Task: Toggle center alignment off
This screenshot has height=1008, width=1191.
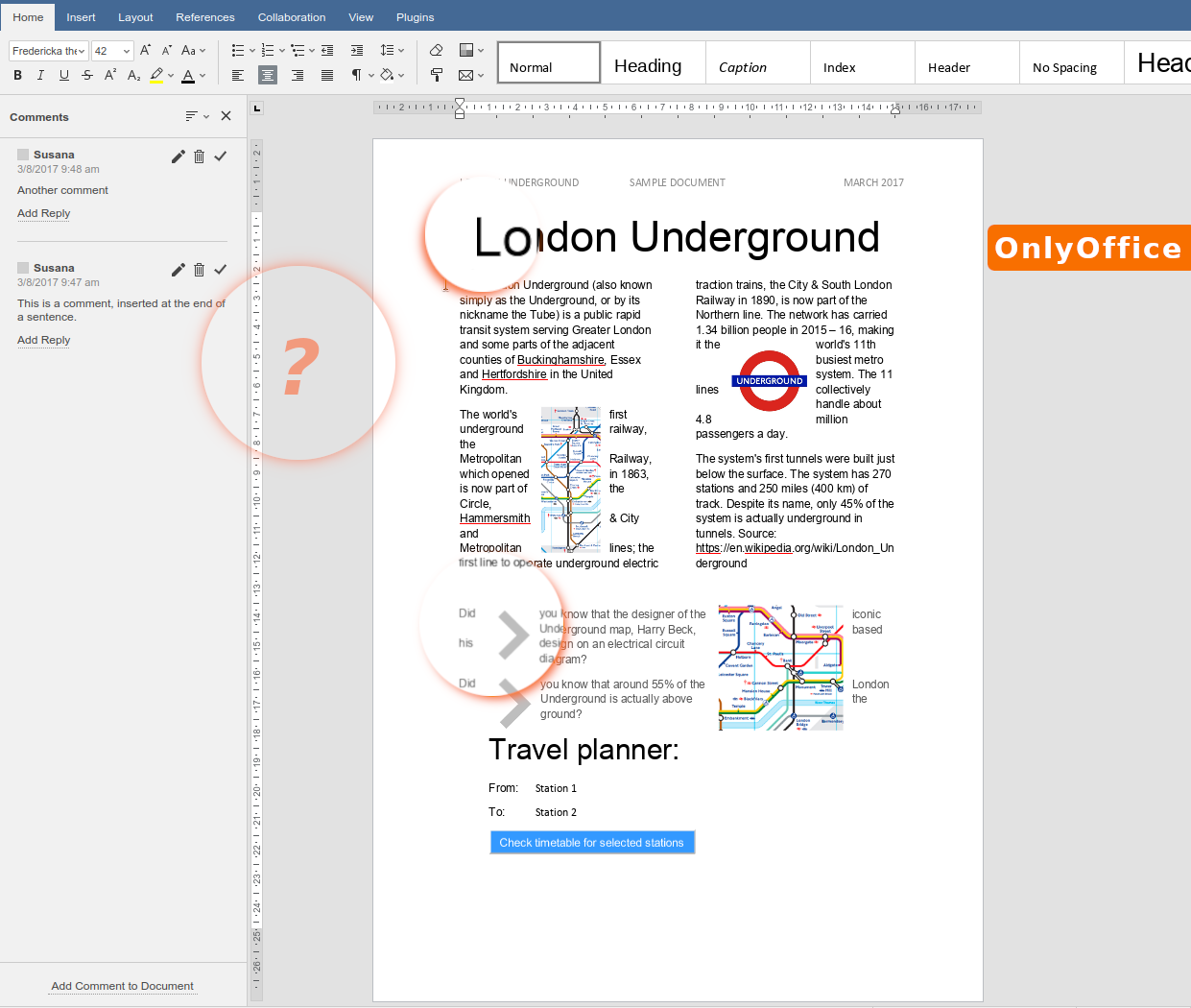Action: (268, 75)
